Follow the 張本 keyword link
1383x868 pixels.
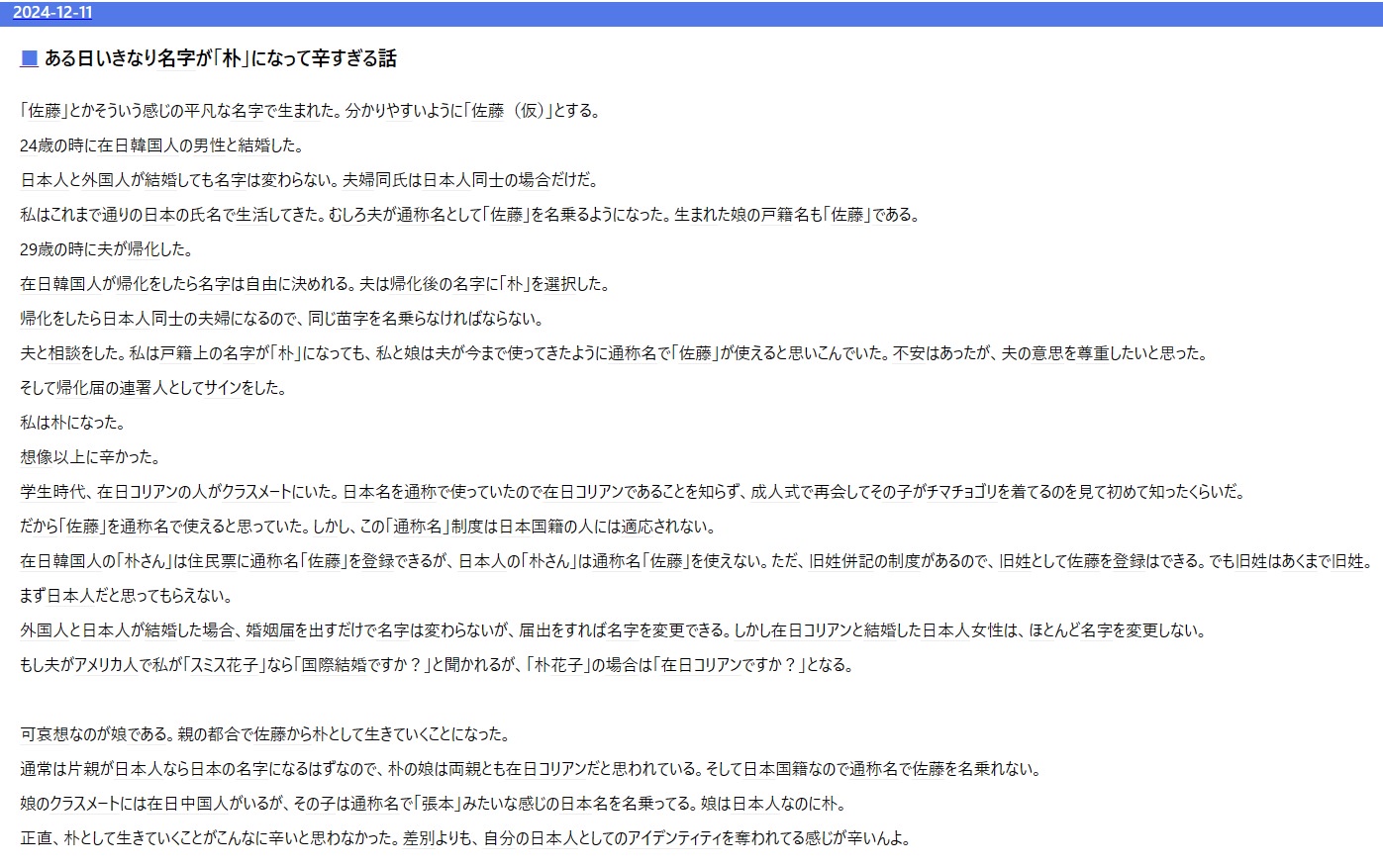point(437,804)
